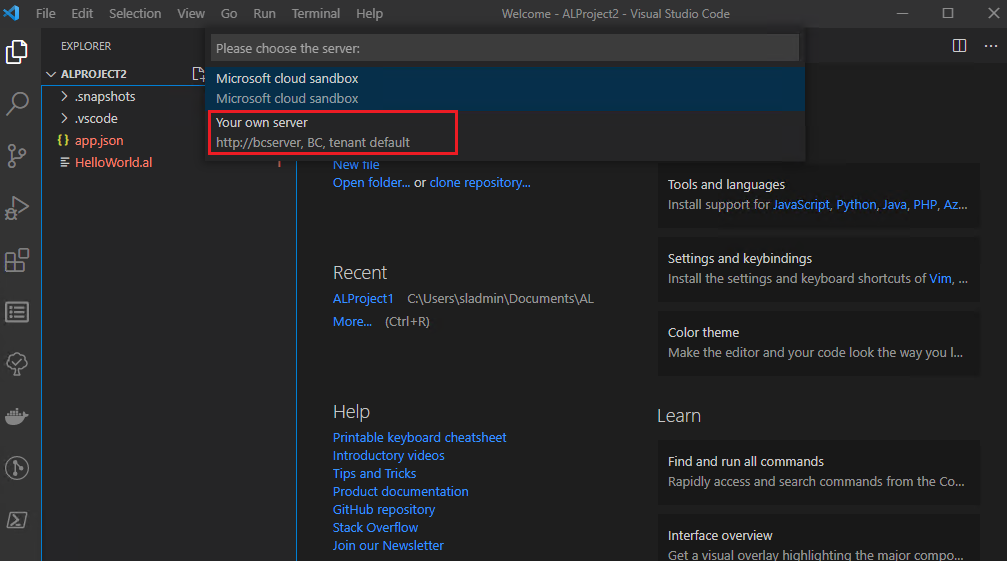This screenshot has height=561, width=1007.
Task: Open Introductory videos link
Action: 389,455
